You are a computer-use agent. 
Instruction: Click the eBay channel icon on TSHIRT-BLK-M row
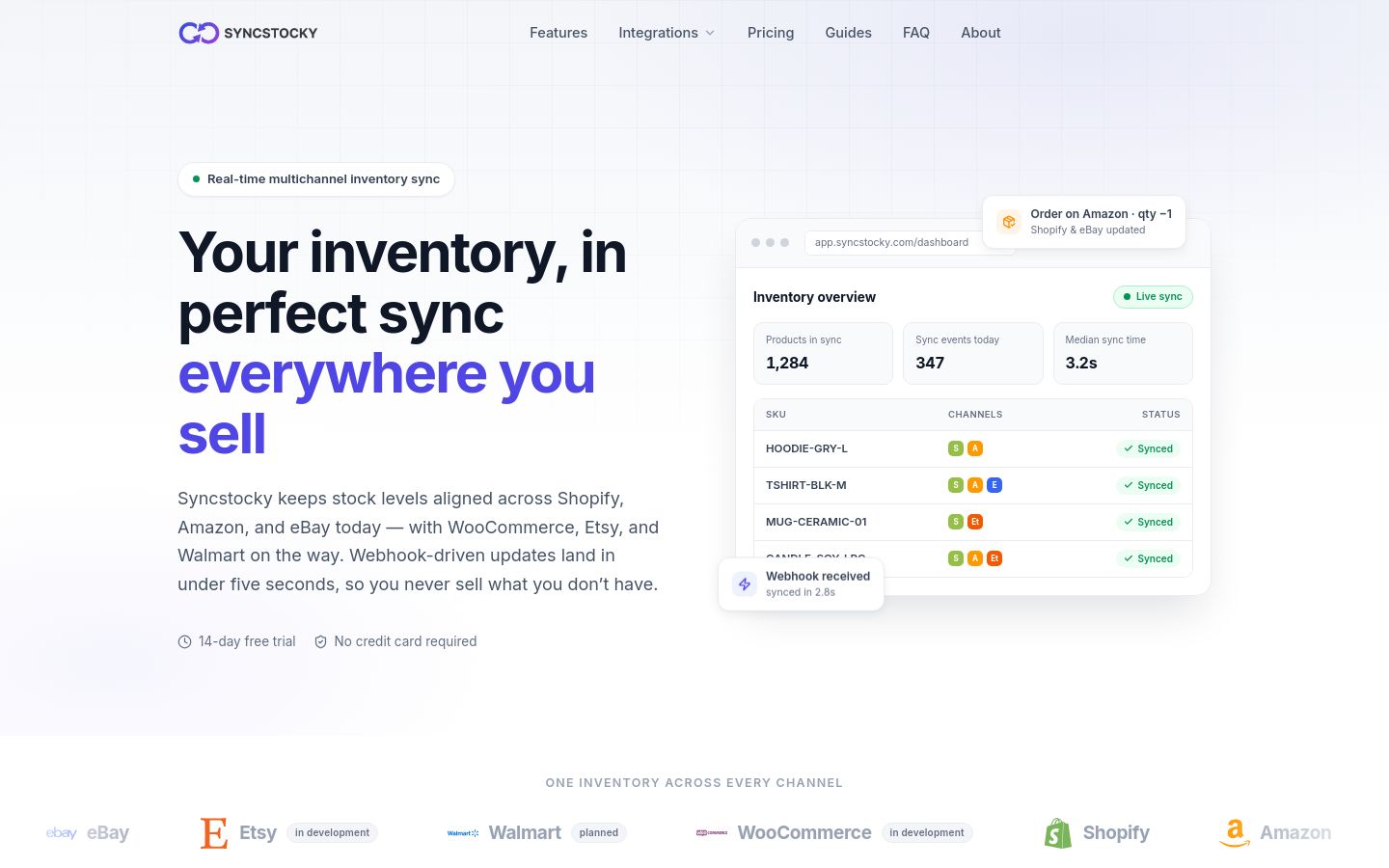pos(994,485)
